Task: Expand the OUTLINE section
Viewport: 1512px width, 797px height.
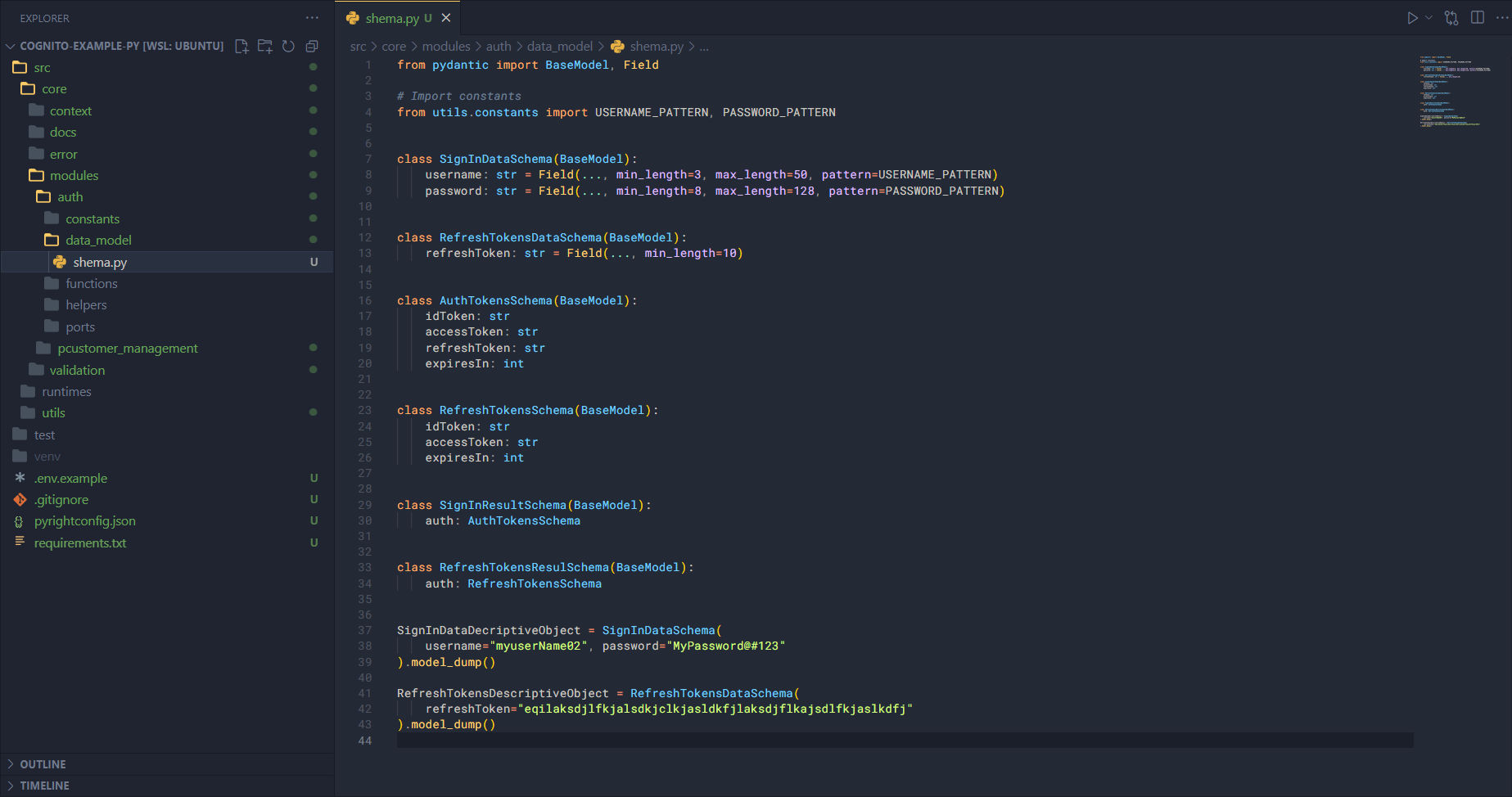Action: (x=43, y=764)
